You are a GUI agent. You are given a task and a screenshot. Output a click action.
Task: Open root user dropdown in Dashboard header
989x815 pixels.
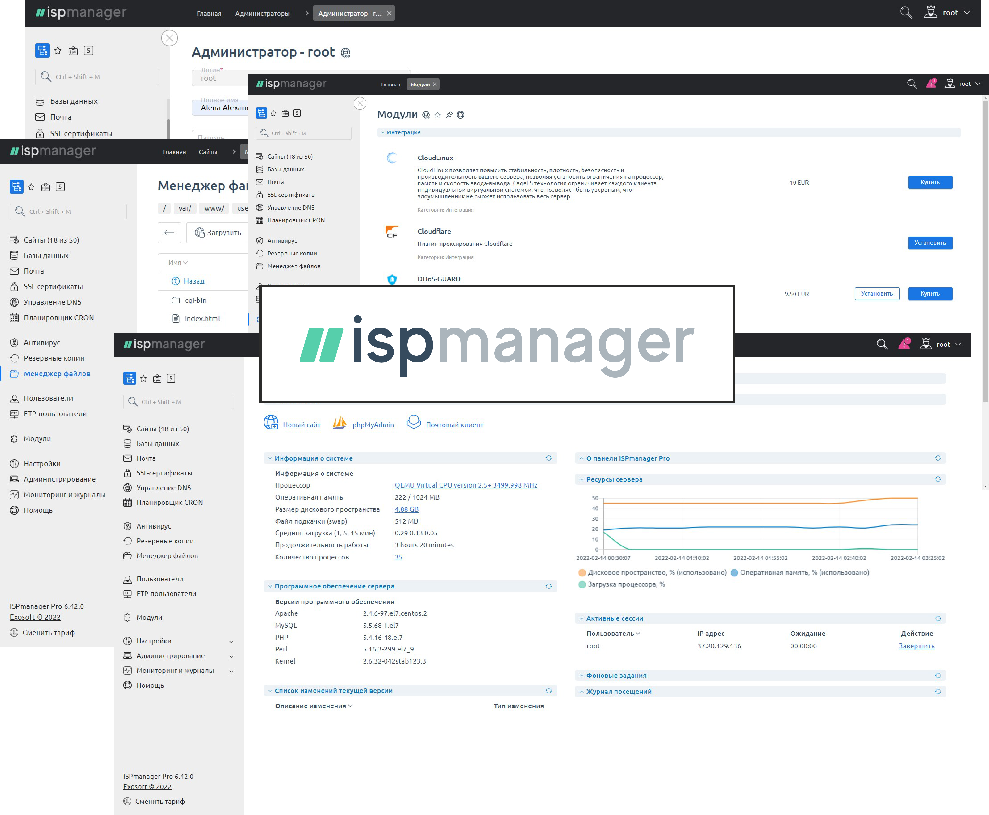pyautogui.click(x=942, y=344)
